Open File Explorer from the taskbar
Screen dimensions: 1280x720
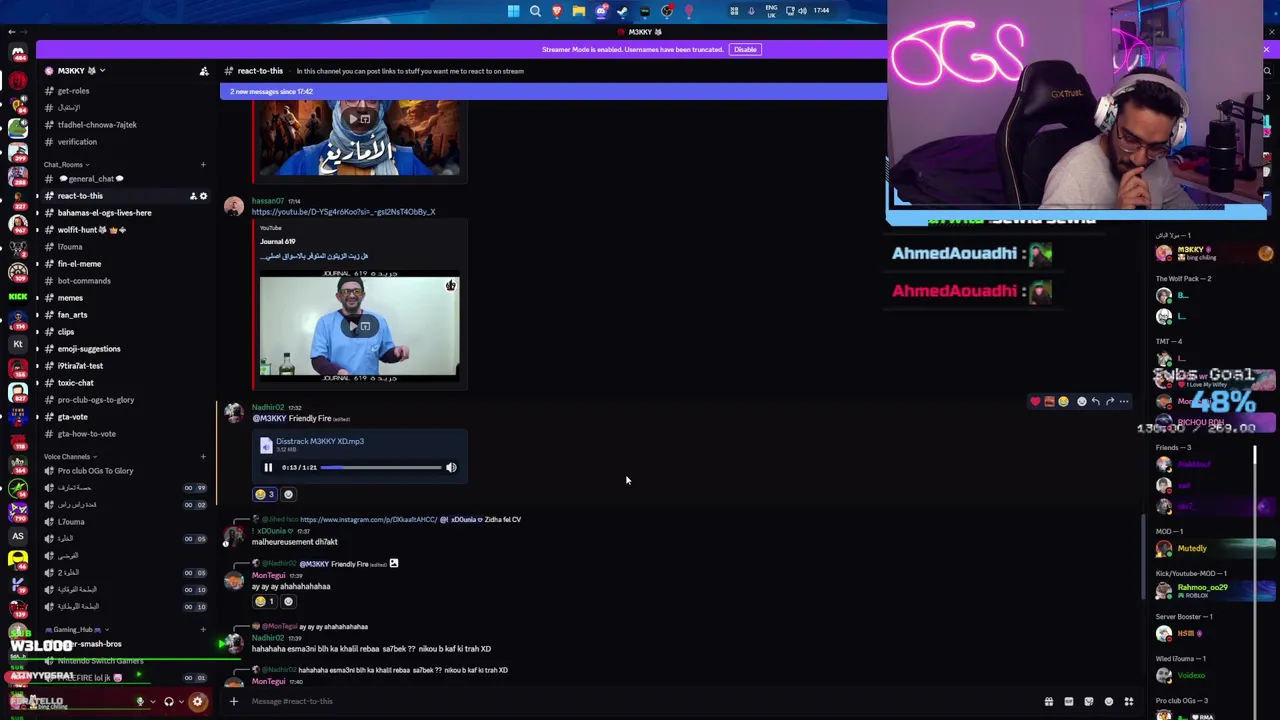pyautogui.click(x=579, y=11)
